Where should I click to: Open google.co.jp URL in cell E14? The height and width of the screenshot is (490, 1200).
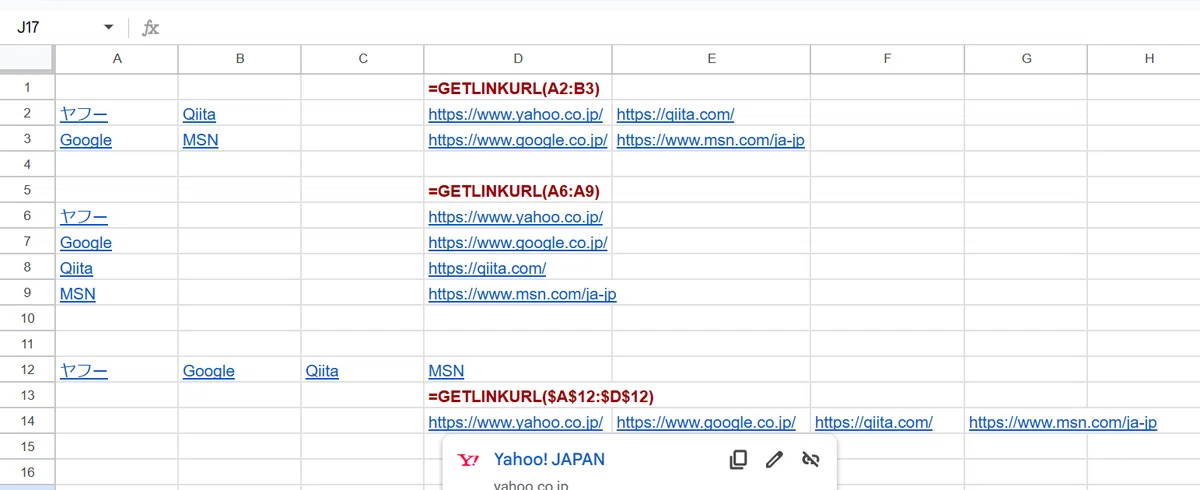(x=706, y=423)
